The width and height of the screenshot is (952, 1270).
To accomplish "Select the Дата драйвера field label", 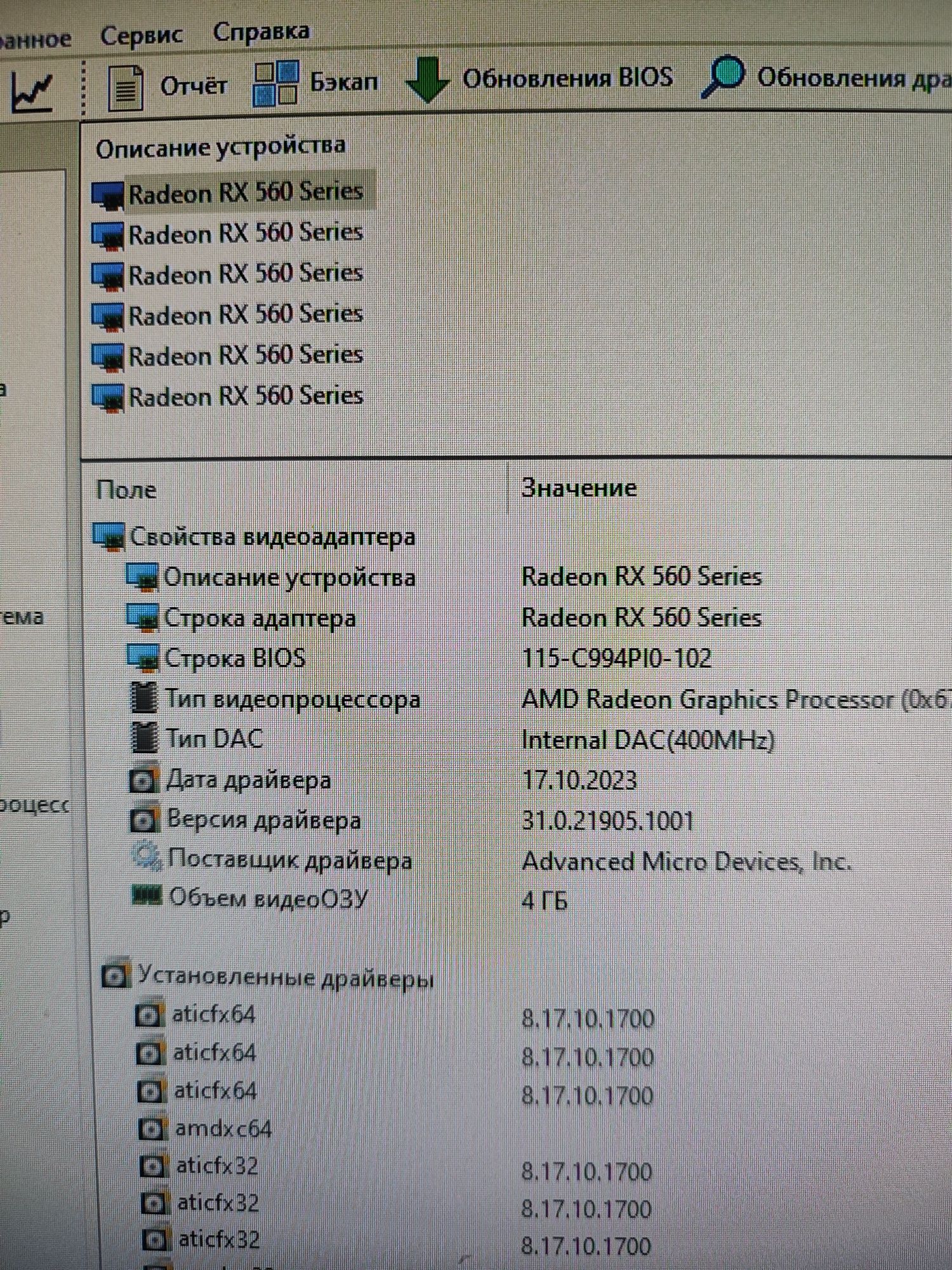I will (248, 780).
